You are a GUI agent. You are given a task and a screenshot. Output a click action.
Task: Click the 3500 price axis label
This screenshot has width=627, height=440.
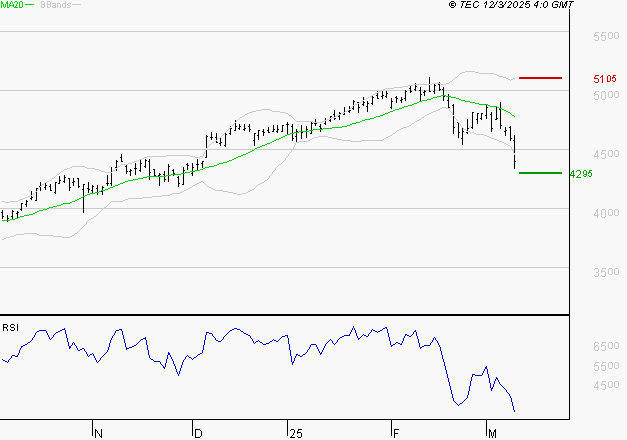[606, 272]
